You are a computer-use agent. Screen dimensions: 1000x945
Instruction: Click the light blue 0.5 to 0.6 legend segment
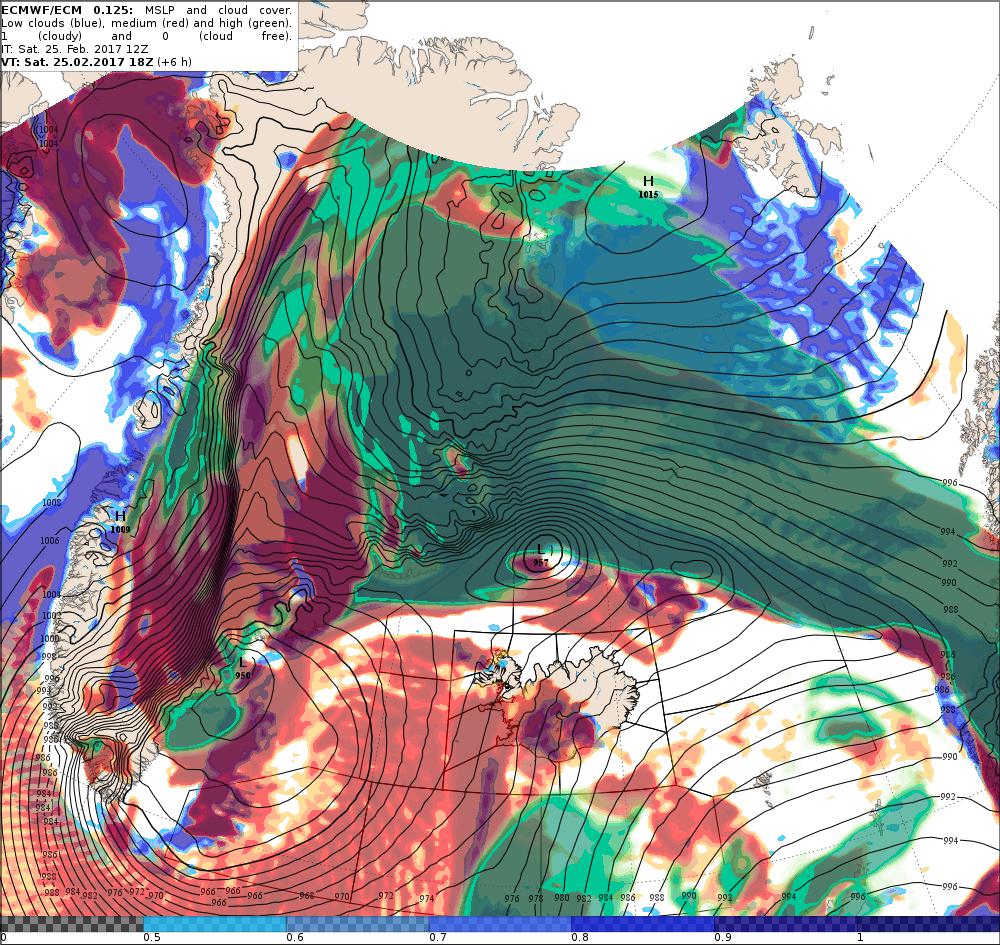pyautogui.click(x=215, y=924)
